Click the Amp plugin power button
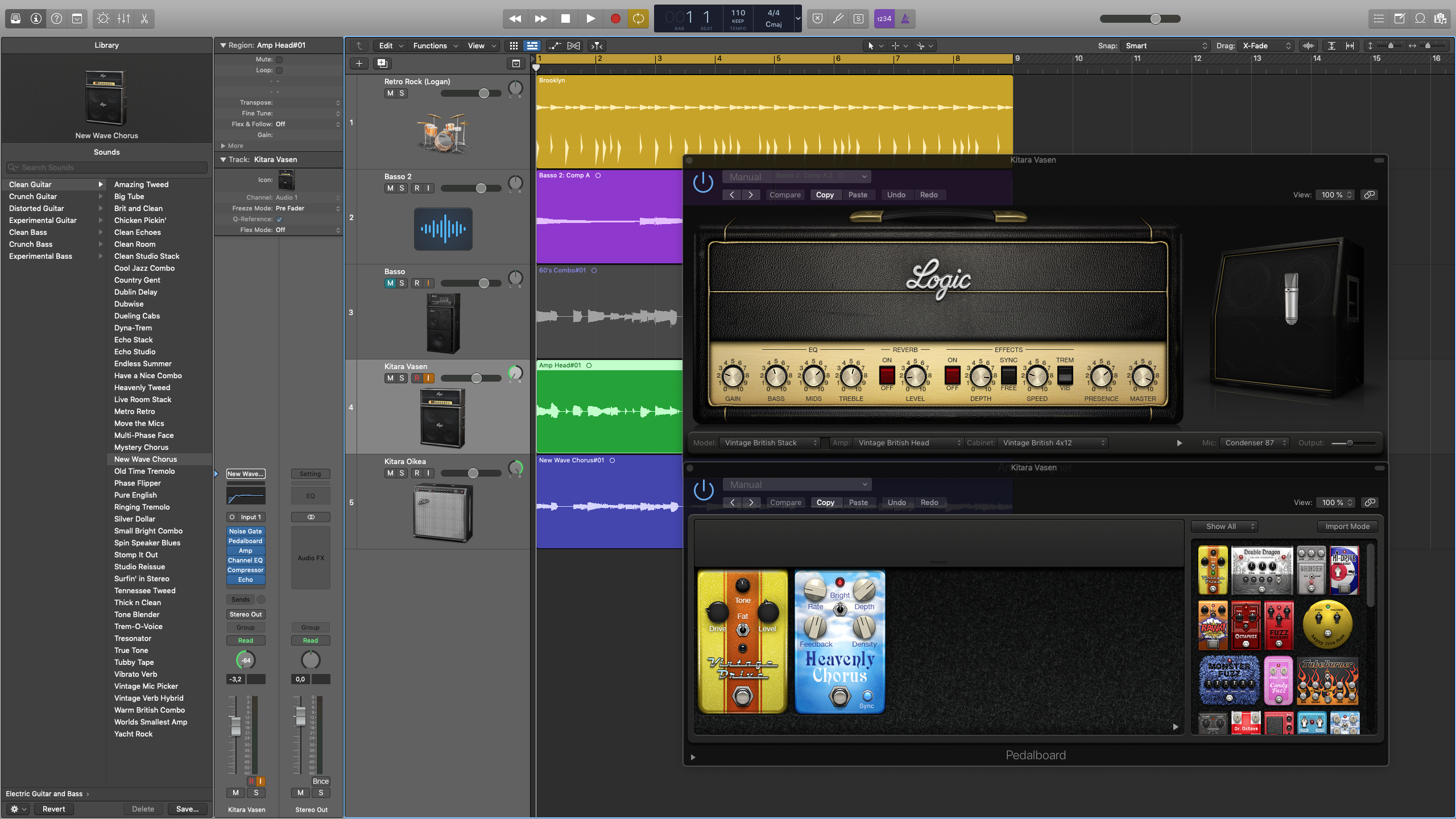The image size is (1456, 819). coord(703,183)
